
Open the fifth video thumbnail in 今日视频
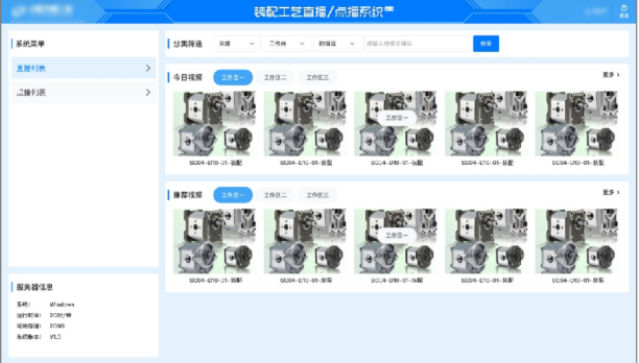point(577,123)
